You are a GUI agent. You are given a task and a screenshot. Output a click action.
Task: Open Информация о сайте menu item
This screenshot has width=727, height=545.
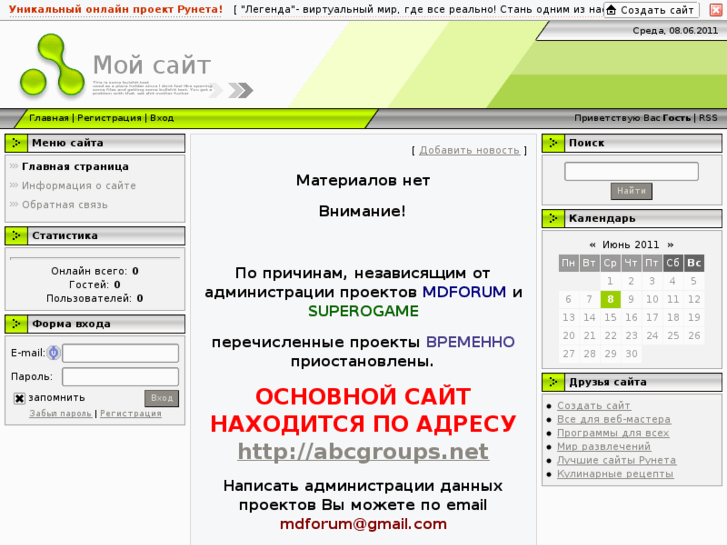(x=79, y=186)
